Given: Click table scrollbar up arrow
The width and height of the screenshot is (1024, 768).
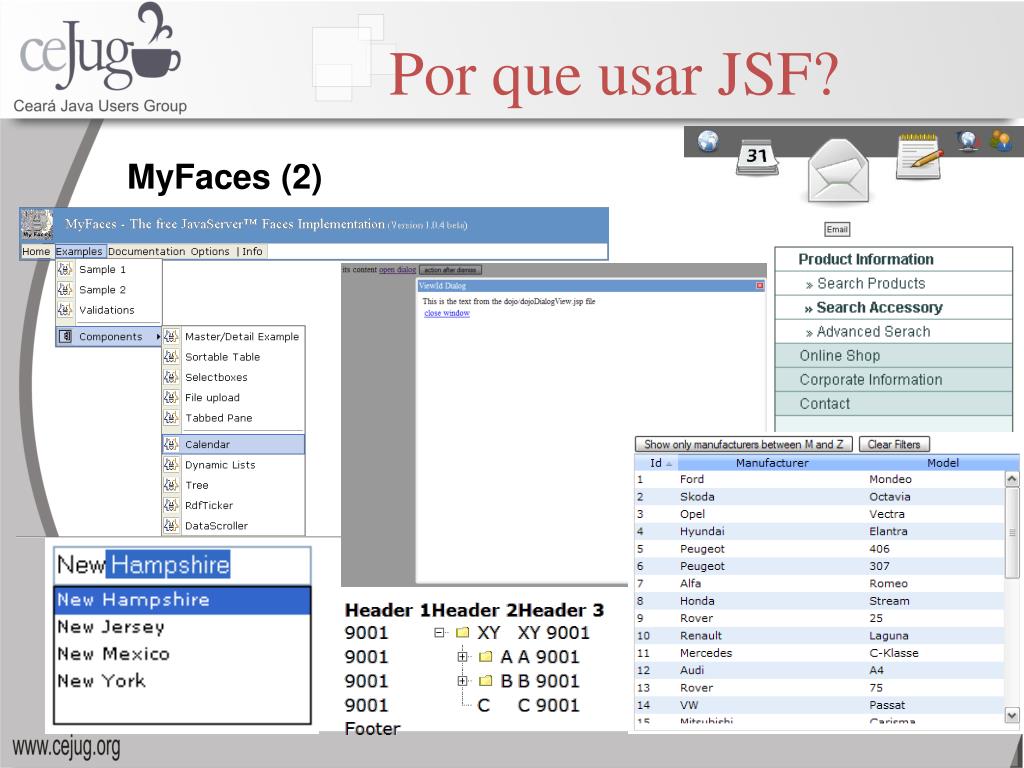Looking at the screenshot, I should (1012, 479).
